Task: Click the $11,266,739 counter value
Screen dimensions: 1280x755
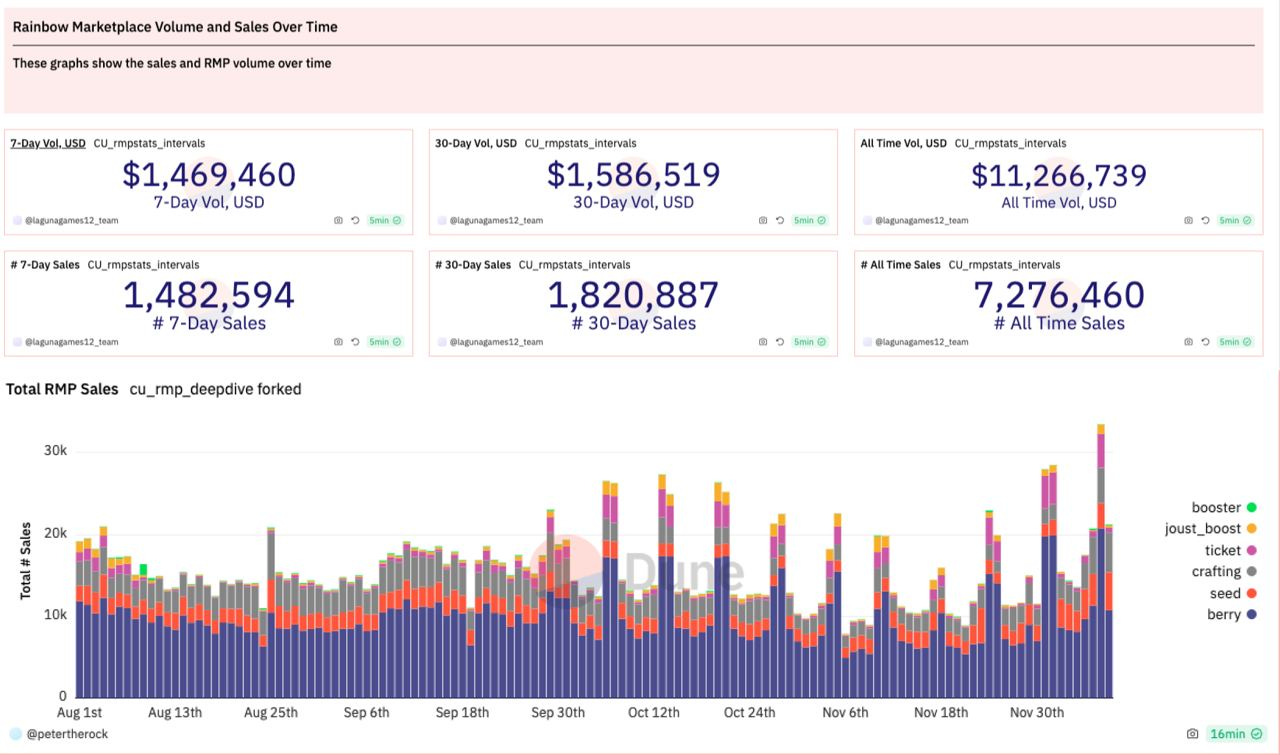Action: pos(1059,175)
